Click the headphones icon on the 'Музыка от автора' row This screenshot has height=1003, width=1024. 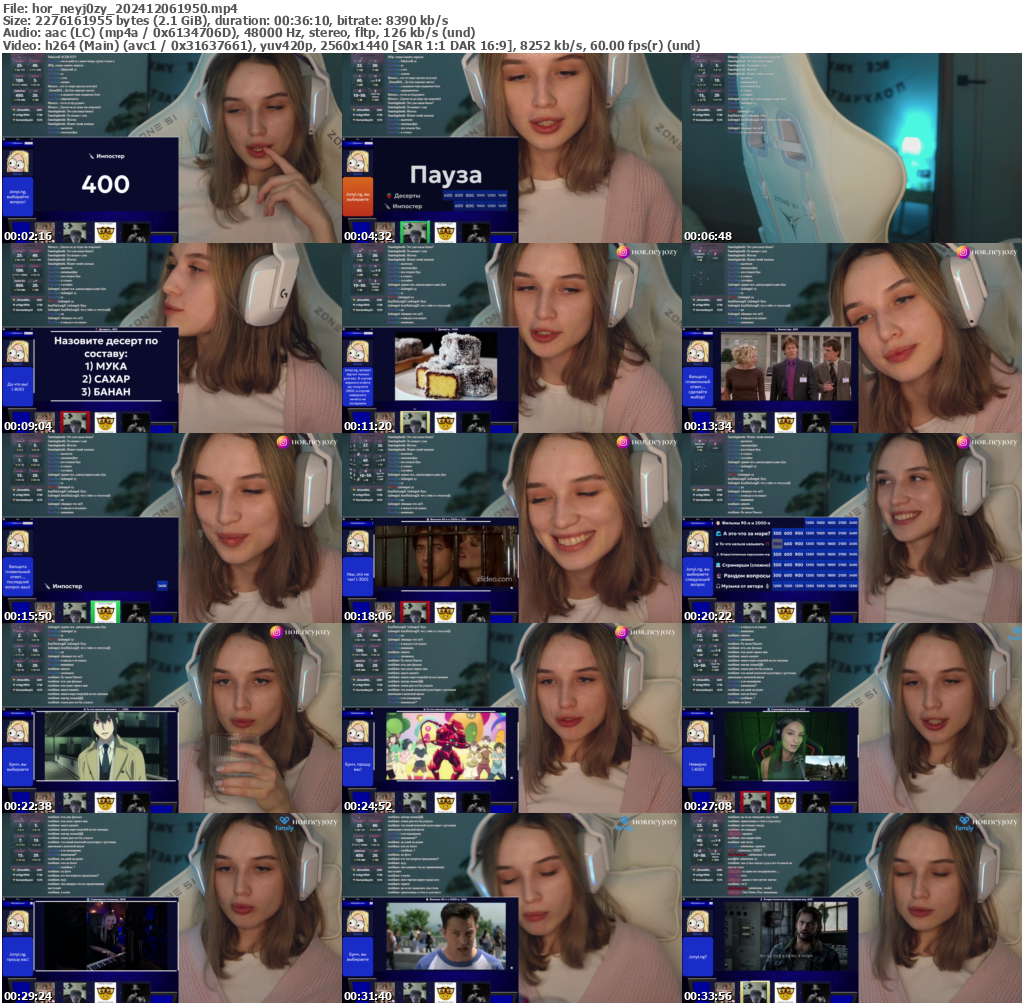tap(717, 586)
